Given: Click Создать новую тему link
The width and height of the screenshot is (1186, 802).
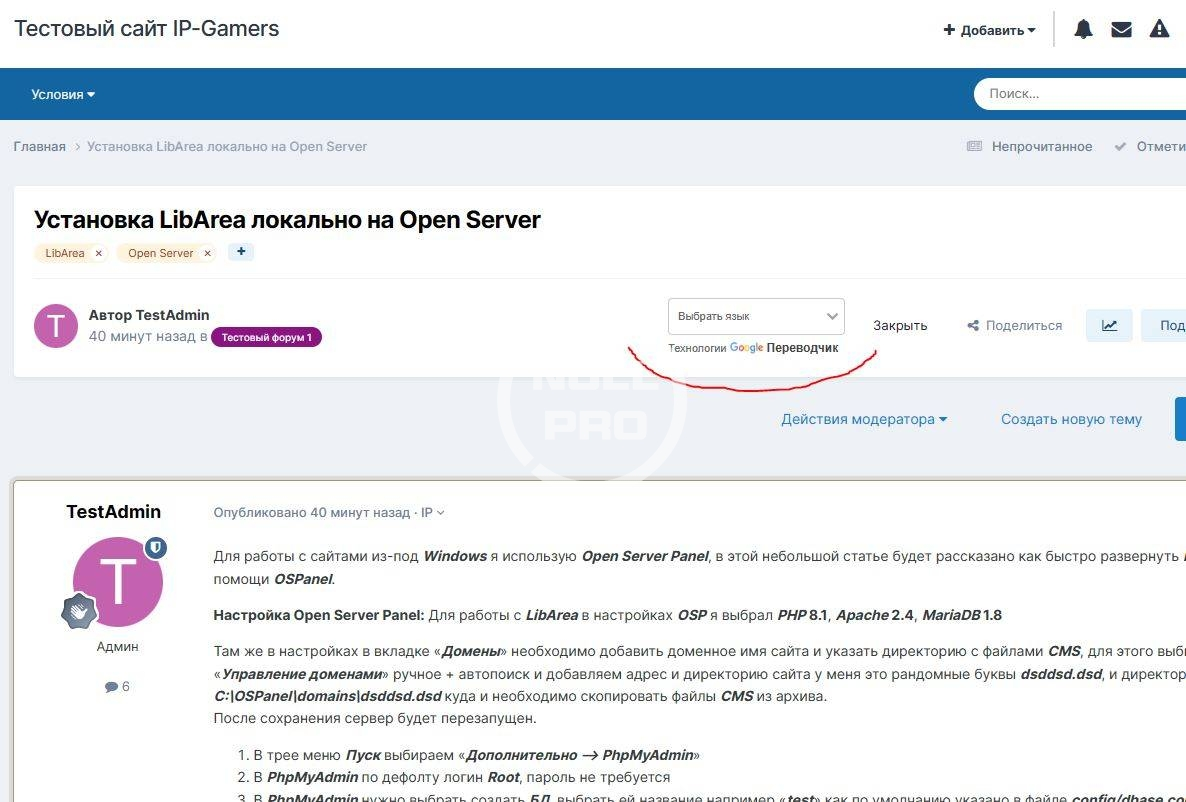Looking at the screenshot, I should [x=1071, y=419].
